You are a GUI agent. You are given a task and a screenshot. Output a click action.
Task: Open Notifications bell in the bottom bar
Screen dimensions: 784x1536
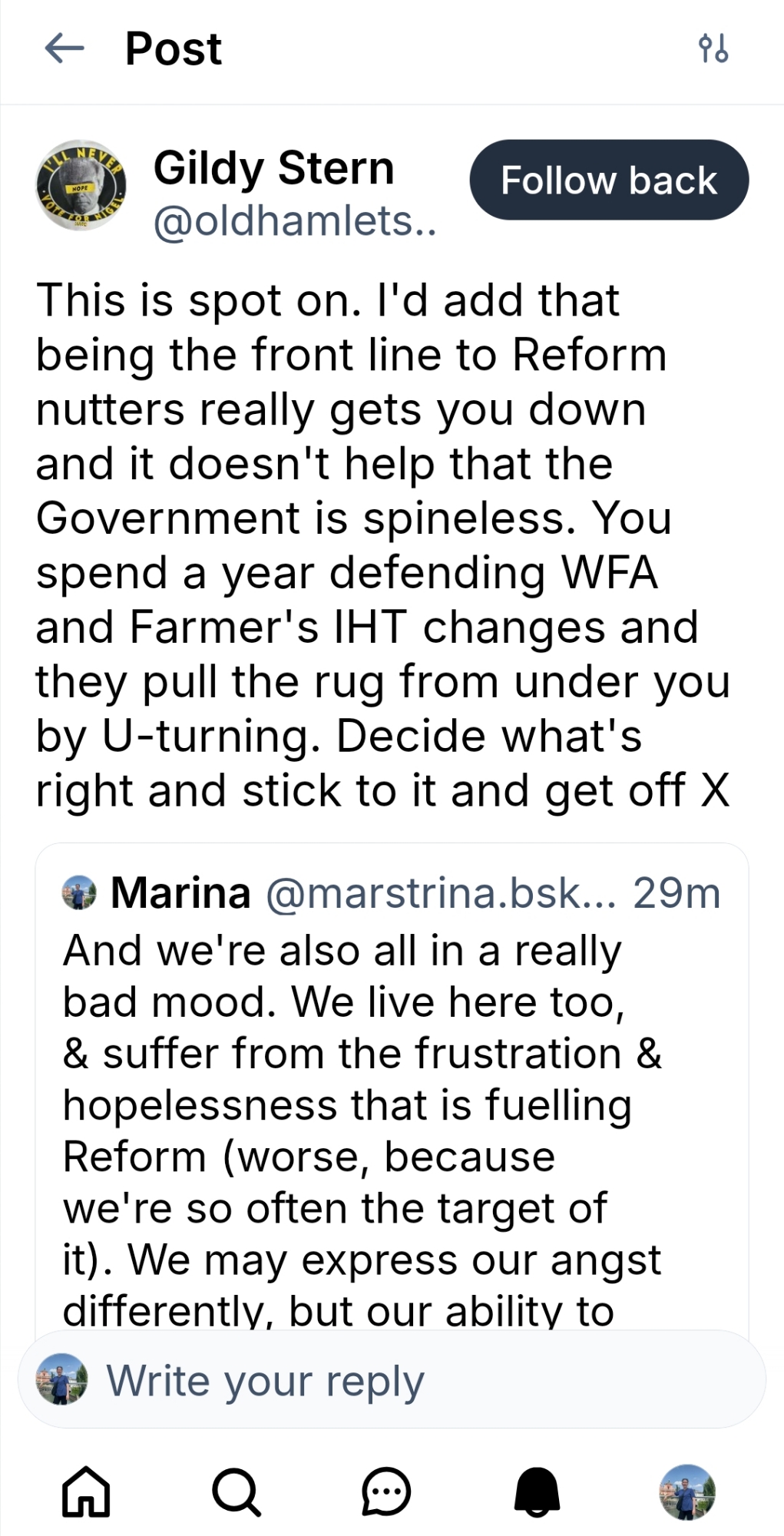(537, 1491)
